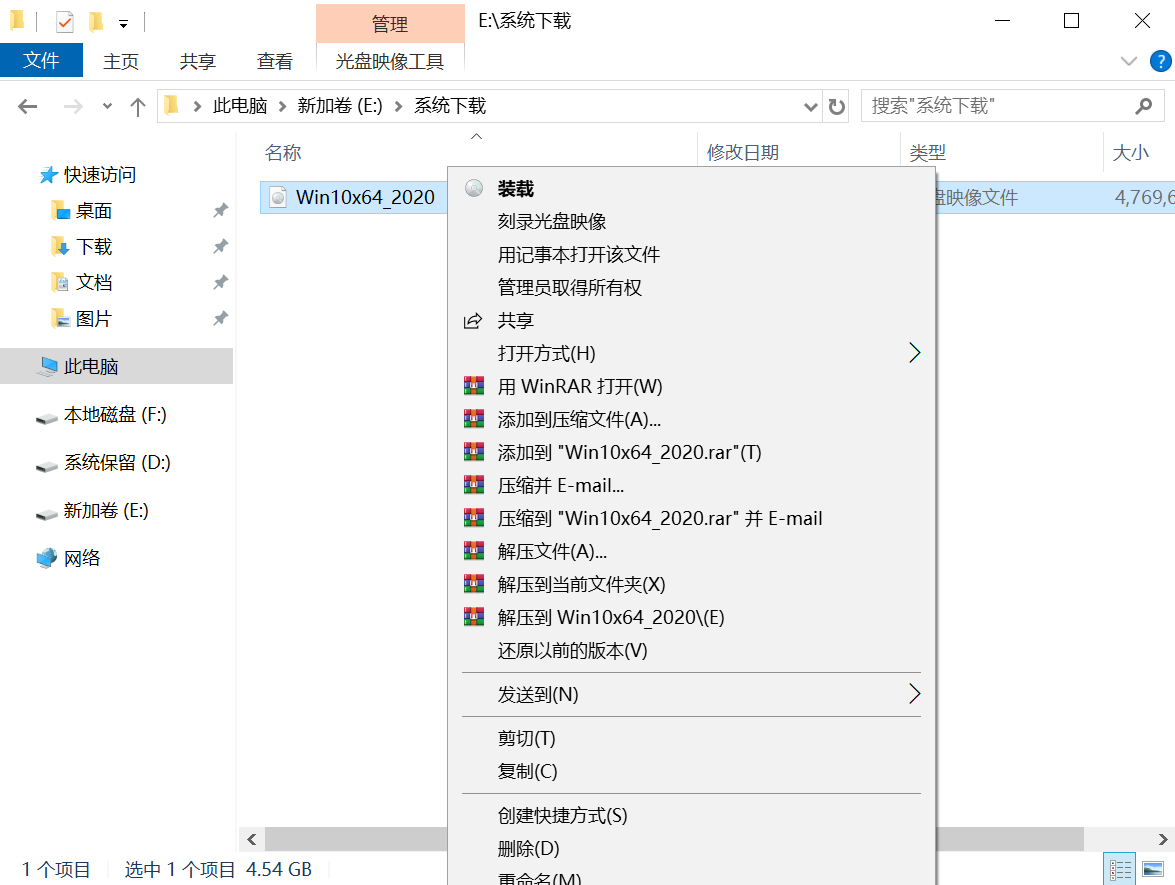The height and width of the screenshot is (885, 1175).
Task: Click the Back navigation arrow
Action: (x=28, y=106)
